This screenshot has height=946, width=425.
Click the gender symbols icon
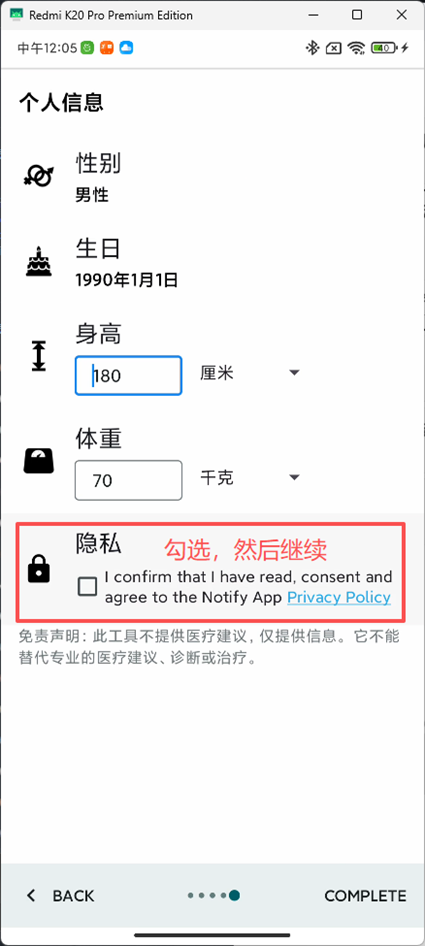click(39, 175)
